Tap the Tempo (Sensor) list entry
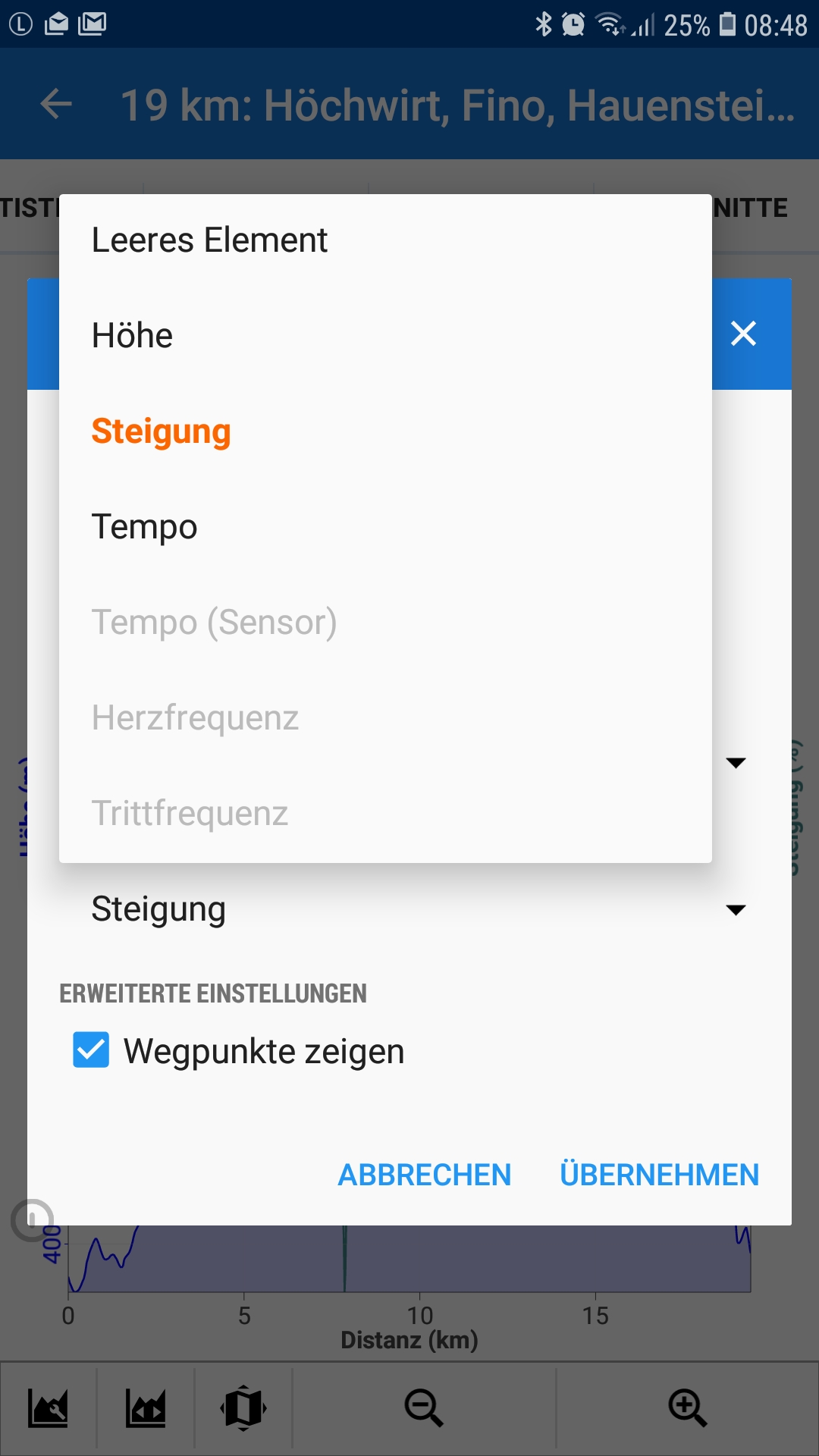819x1456 pixels. tap(214, 623)
